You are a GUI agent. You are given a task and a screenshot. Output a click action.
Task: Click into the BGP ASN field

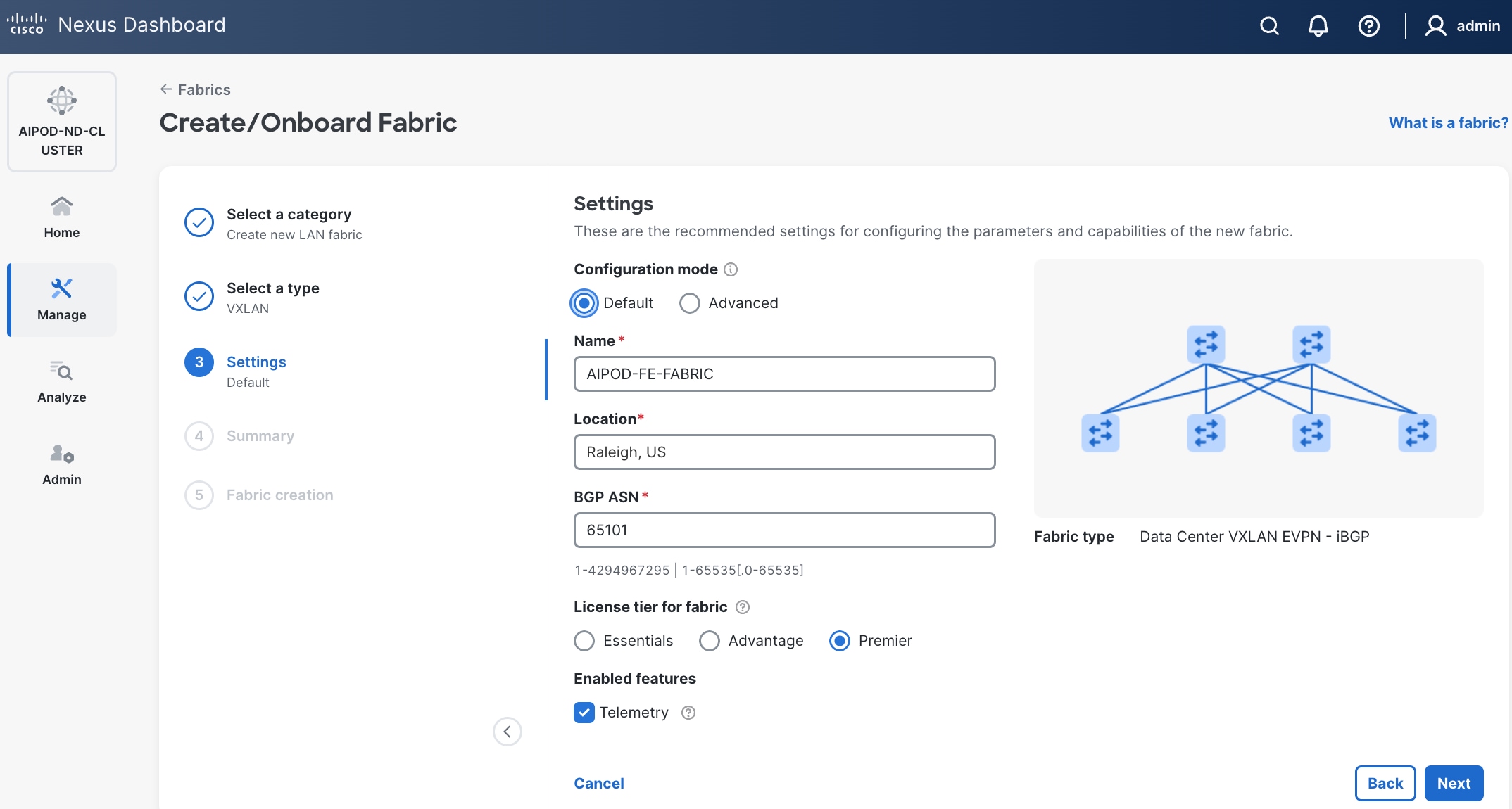[784, 530]
